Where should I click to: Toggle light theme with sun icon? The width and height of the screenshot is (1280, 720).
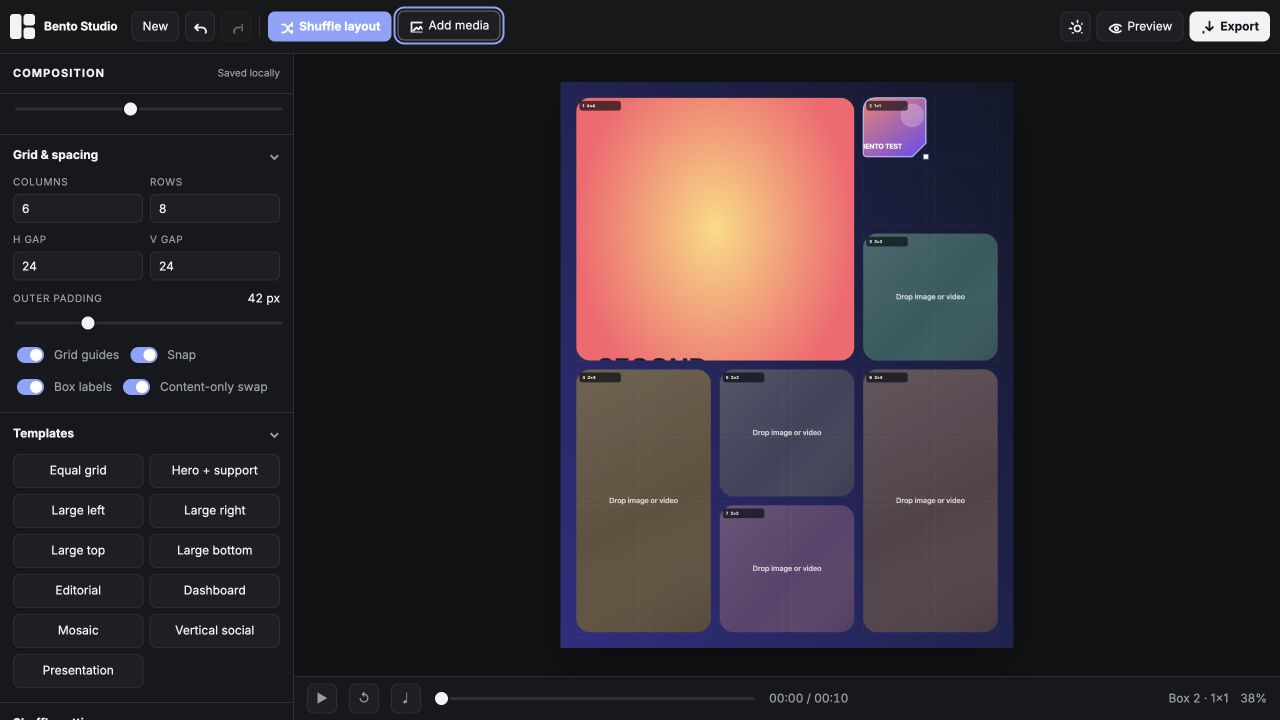tap(1076, 27)
